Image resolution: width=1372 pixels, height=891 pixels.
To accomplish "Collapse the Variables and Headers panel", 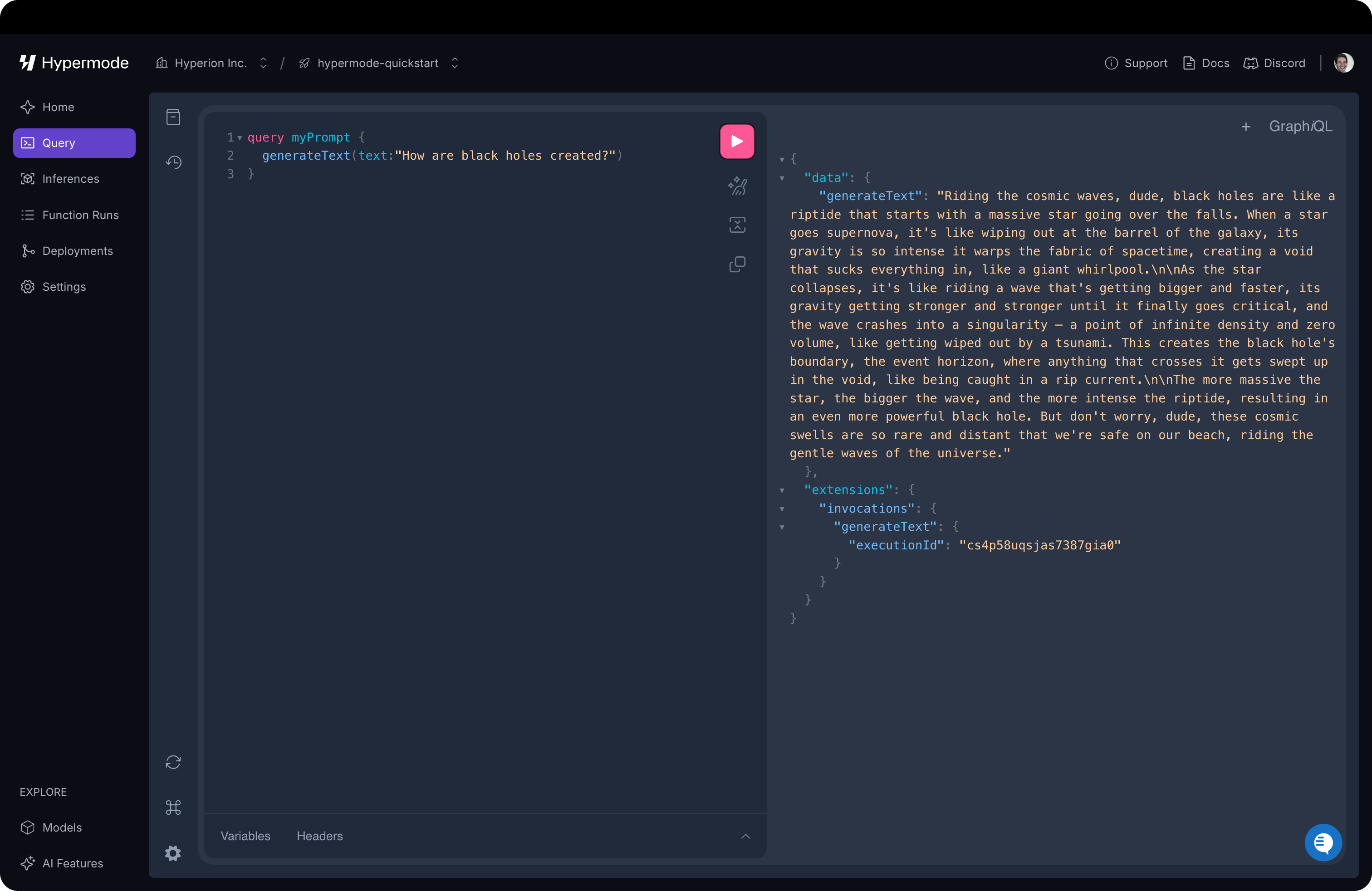I will pos(746,836).
